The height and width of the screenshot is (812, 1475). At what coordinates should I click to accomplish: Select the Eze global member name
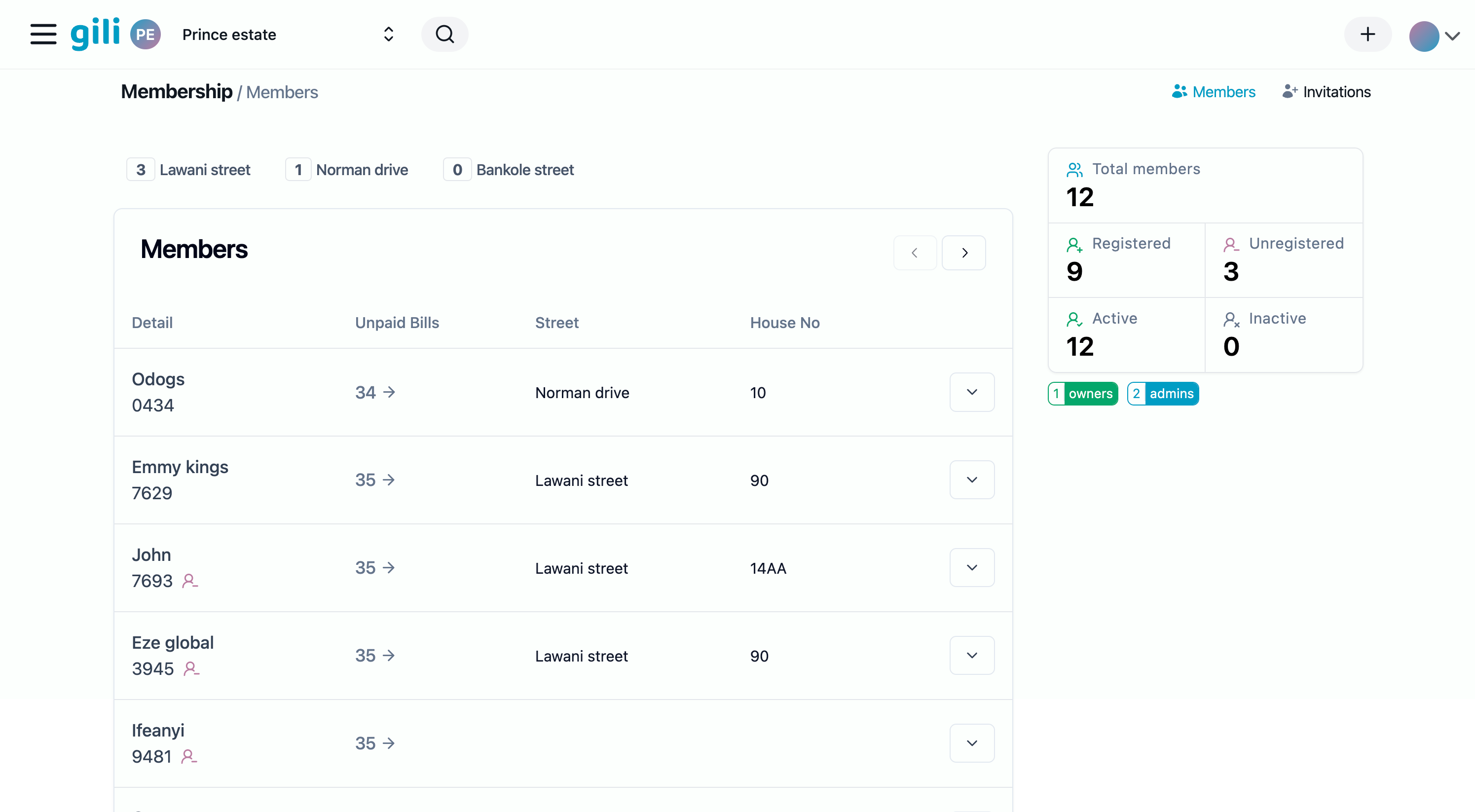point(172,642)
